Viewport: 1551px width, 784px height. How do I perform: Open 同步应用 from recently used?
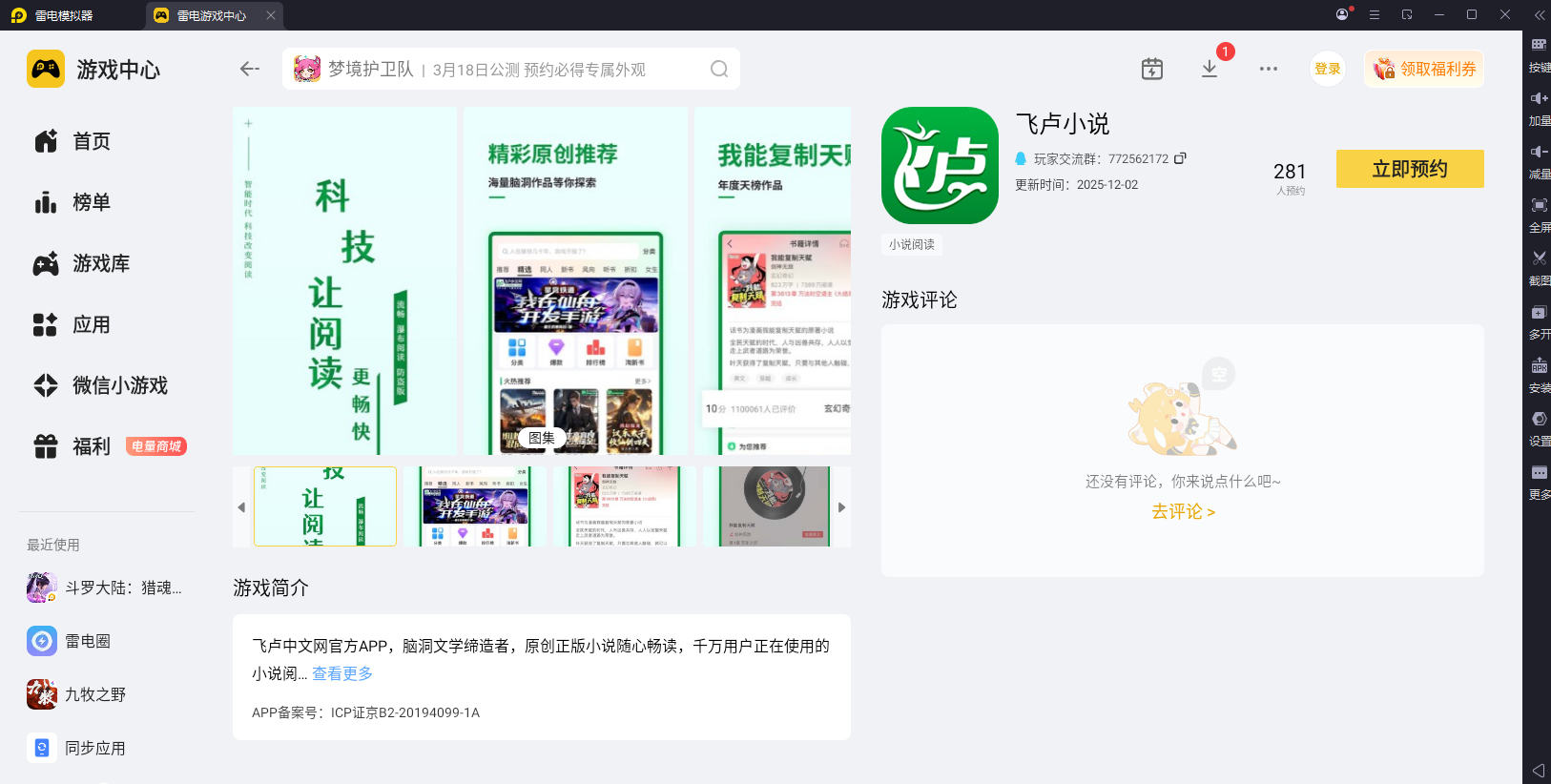[76, 748]
